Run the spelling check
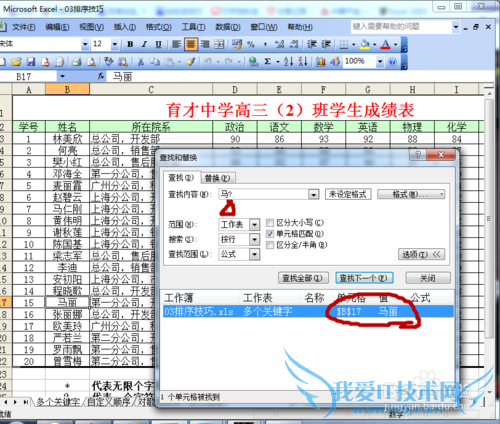Screen dimensions: 500x424 109,62
